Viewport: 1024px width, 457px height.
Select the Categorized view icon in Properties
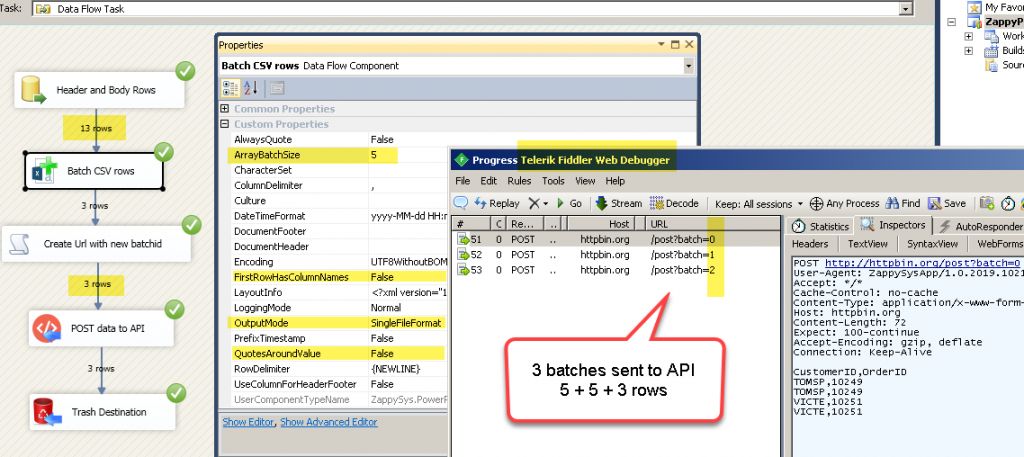(x=229, y=88)
